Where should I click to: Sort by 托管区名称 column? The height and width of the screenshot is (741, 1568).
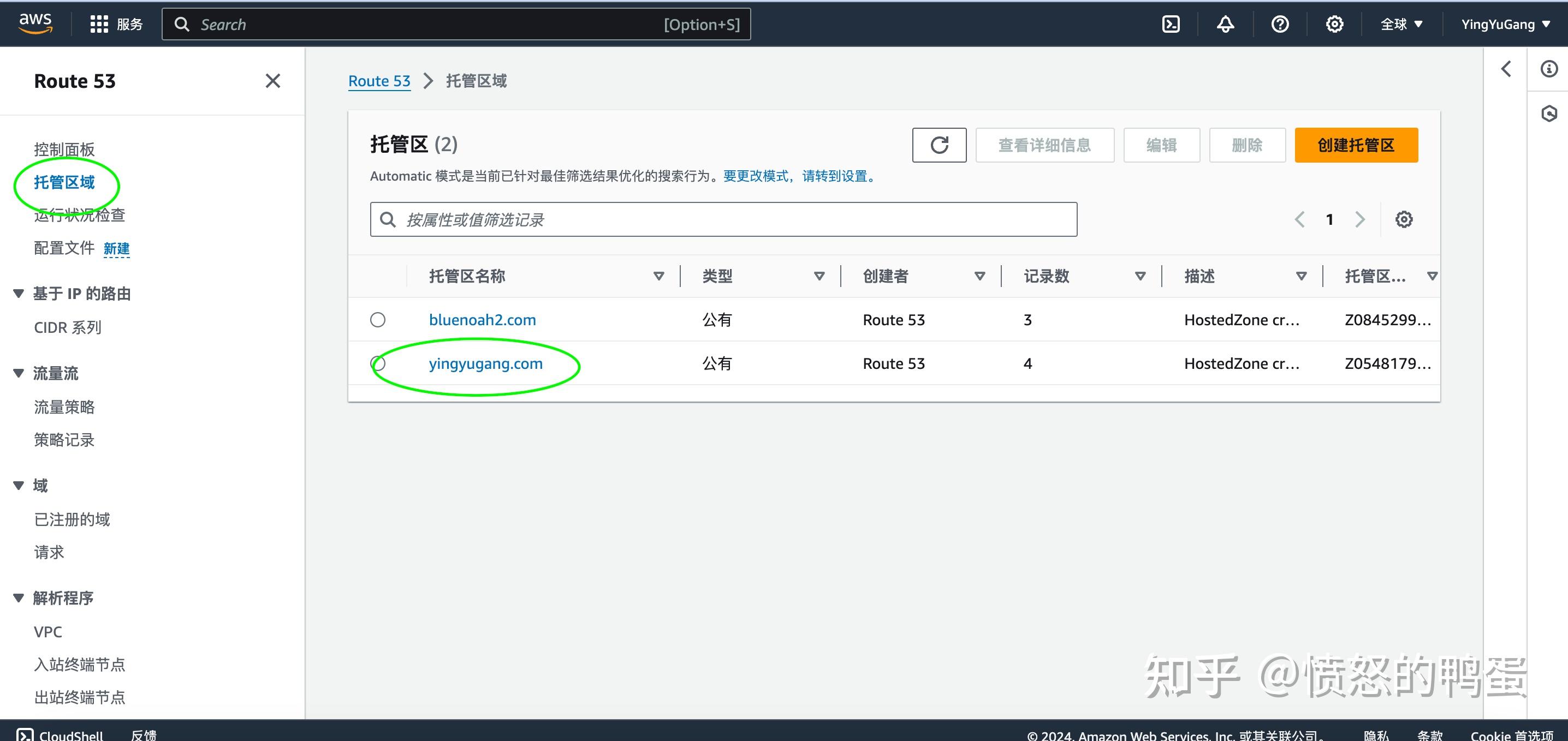coord(658,276)
